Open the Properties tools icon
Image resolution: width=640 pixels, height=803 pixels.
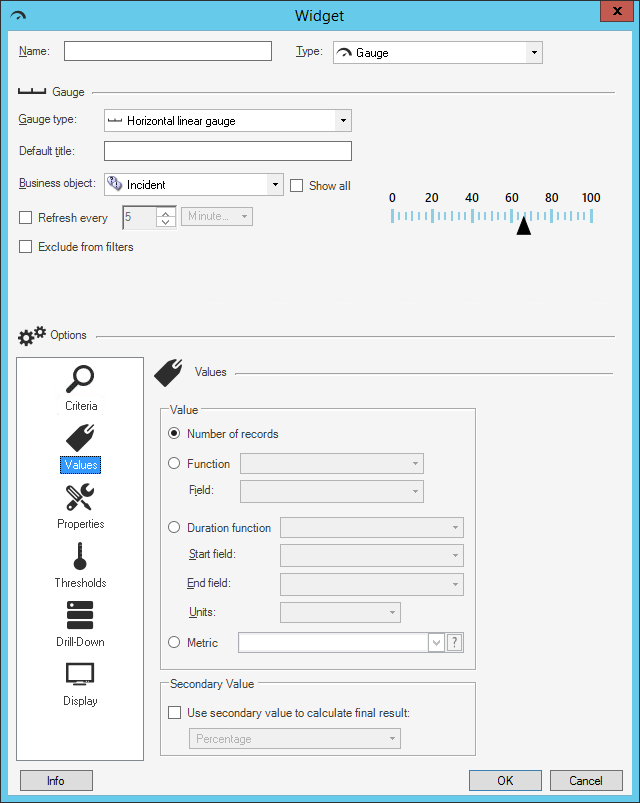(x=80, y=497)
